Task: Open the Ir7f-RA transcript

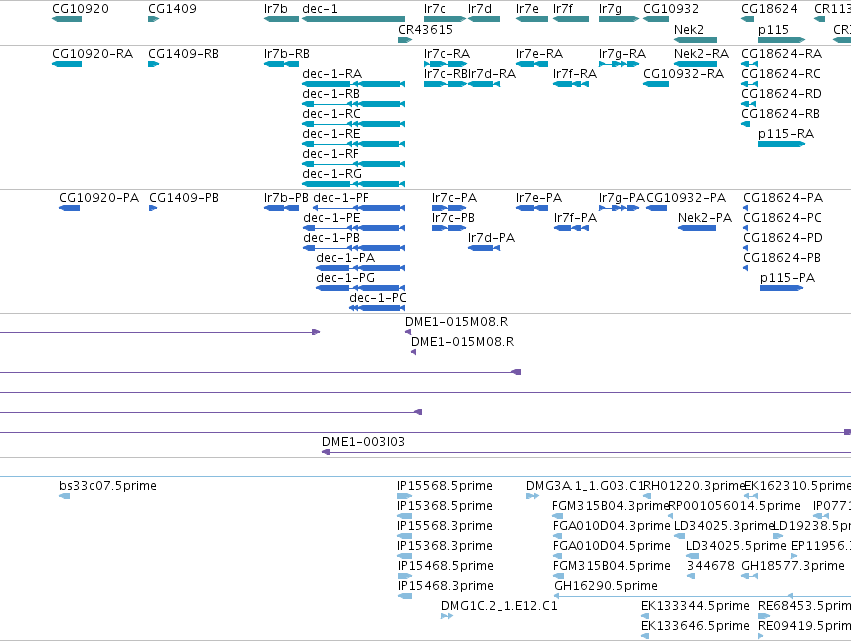Action: pos(571,84)
